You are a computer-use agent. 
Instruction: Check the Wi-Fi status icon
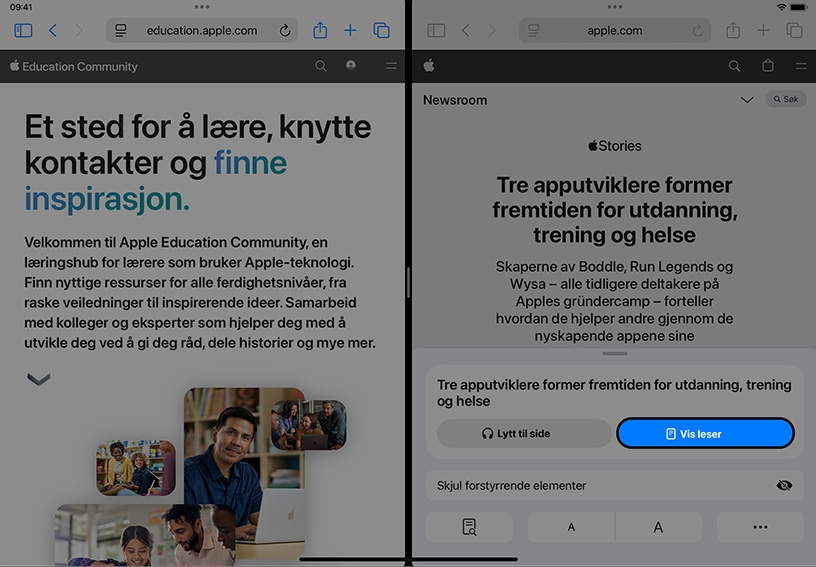[781, 7]
